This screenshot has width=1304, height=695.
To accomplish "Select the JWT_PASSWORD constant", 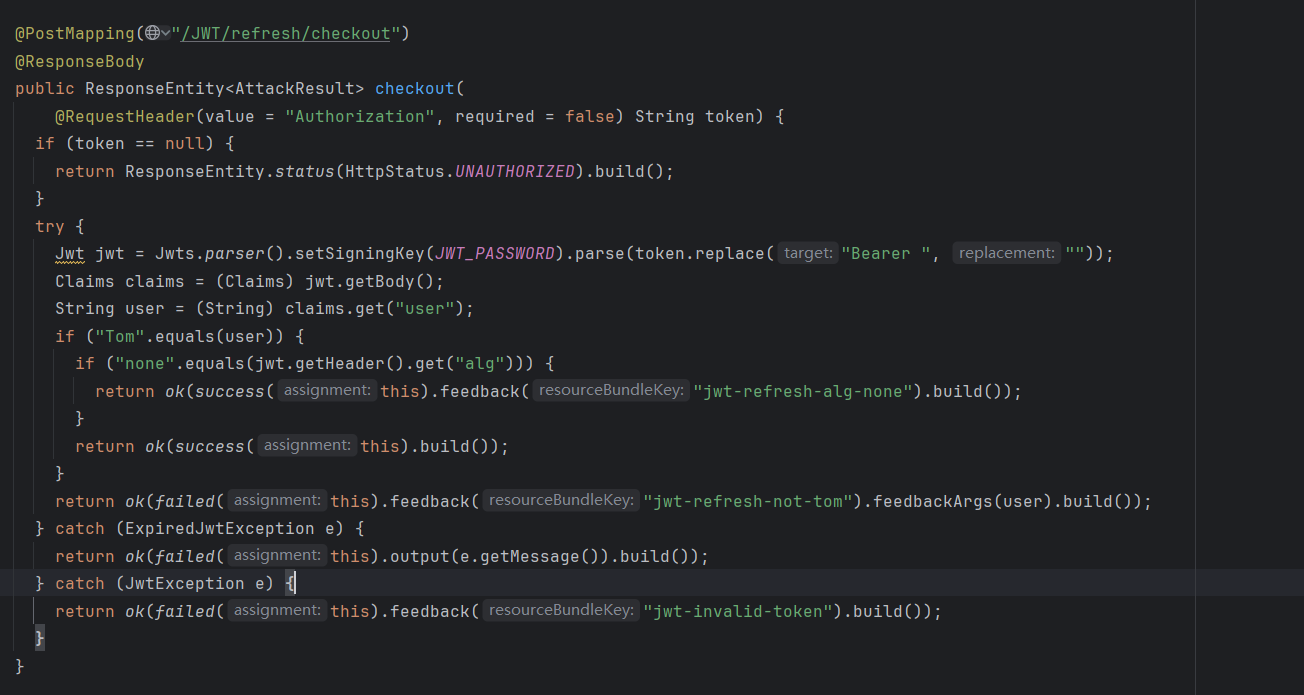I will coord(494,253).
